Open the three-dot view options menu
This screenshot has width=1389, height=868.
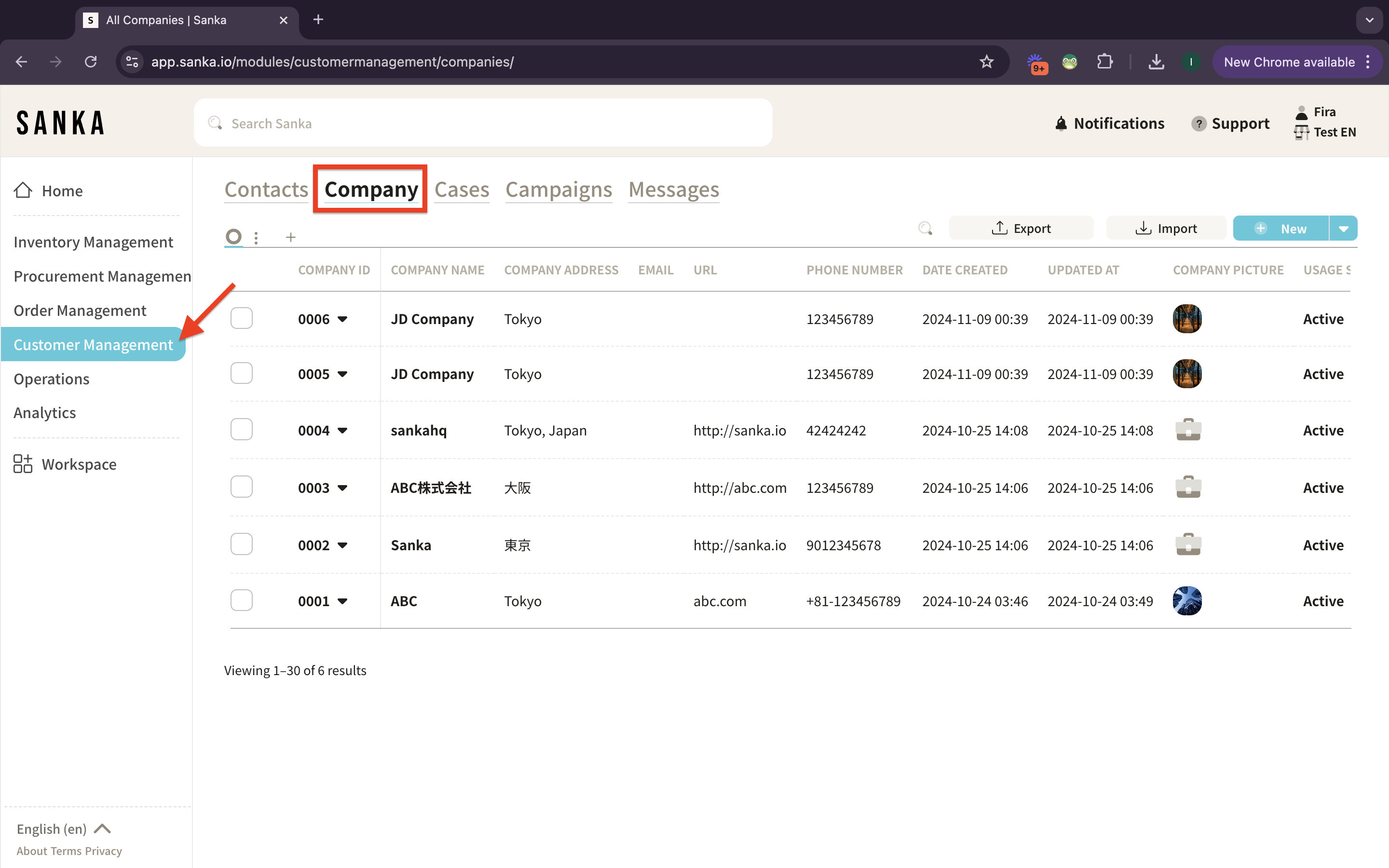tap(256, 237)
